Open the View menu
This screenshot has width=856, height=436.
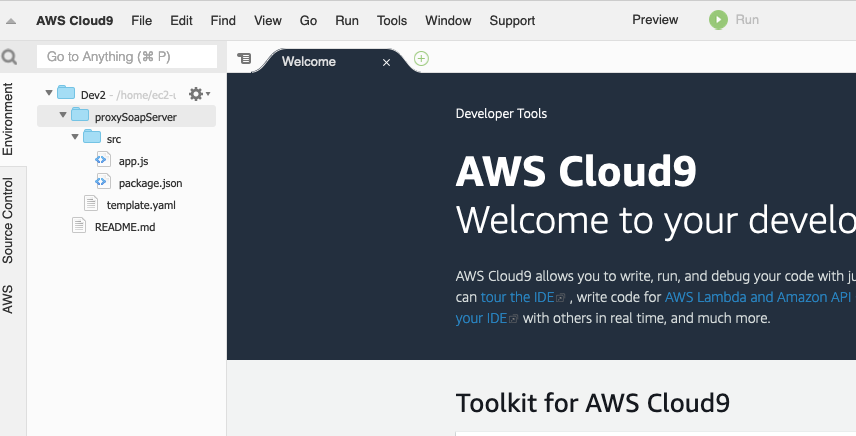coord(268,21)
